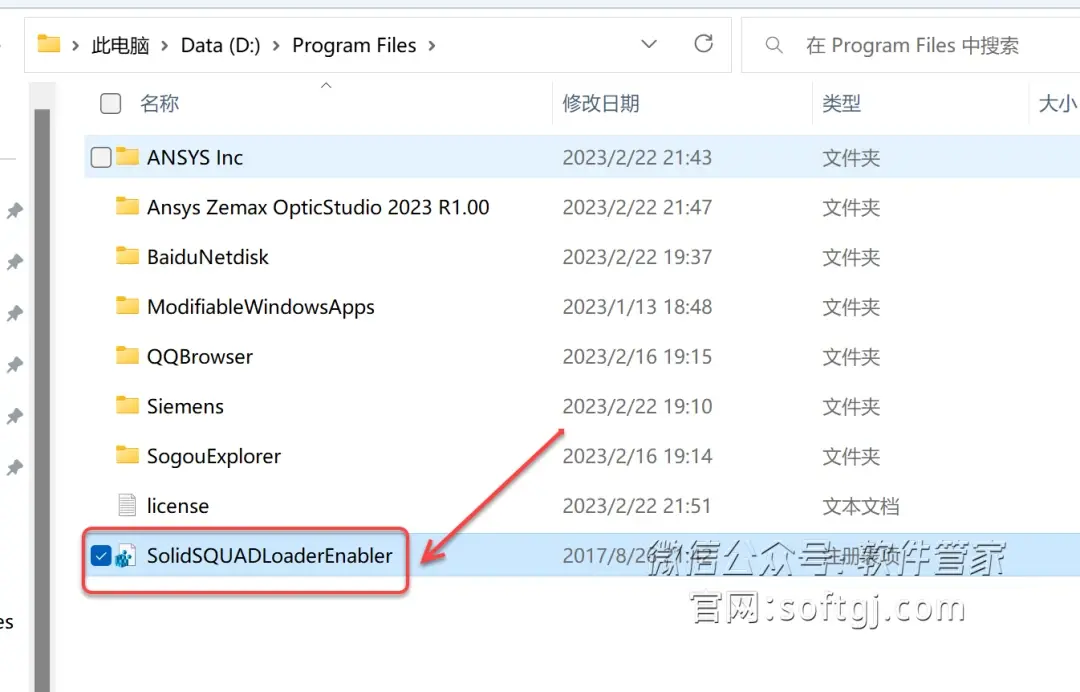The image size is (1080, 692).
Task: Expand the chevron after Data (D:)
Action: (276, 45)
